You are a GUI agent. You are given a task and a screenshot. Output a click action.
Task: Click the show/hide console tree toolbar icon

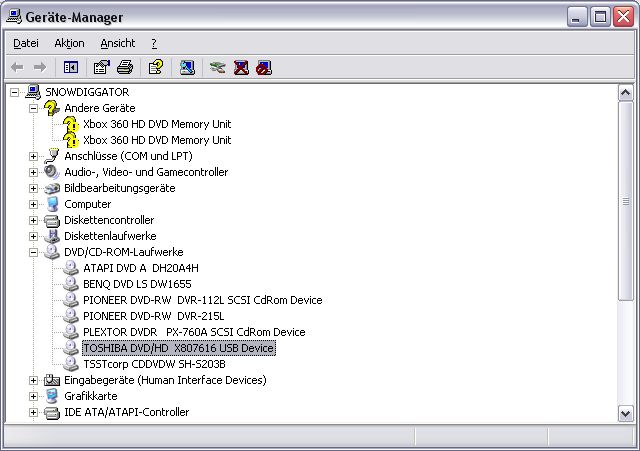tap(71, 67)
